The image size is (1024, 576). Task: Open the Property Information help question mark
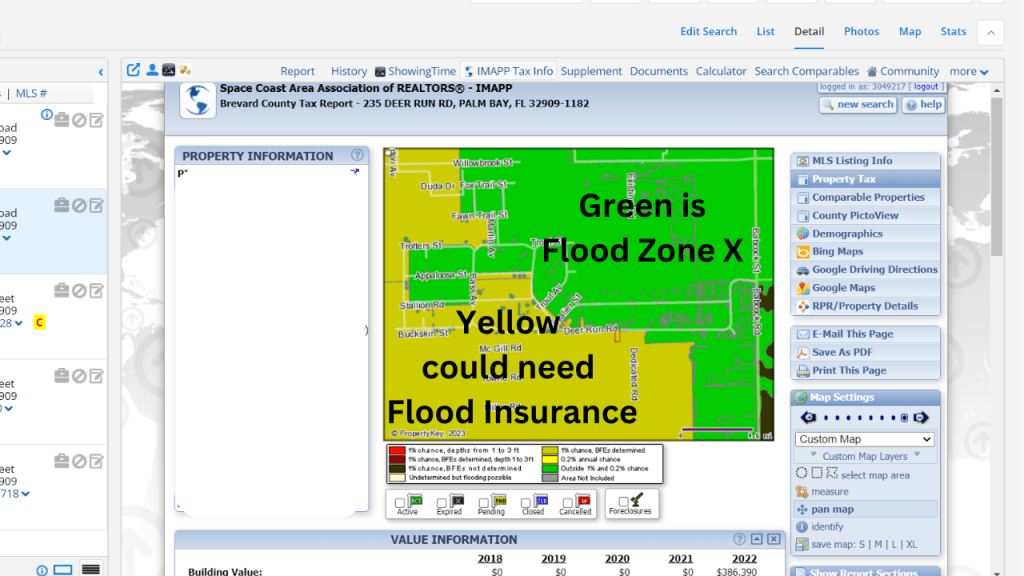pos(357,155)
